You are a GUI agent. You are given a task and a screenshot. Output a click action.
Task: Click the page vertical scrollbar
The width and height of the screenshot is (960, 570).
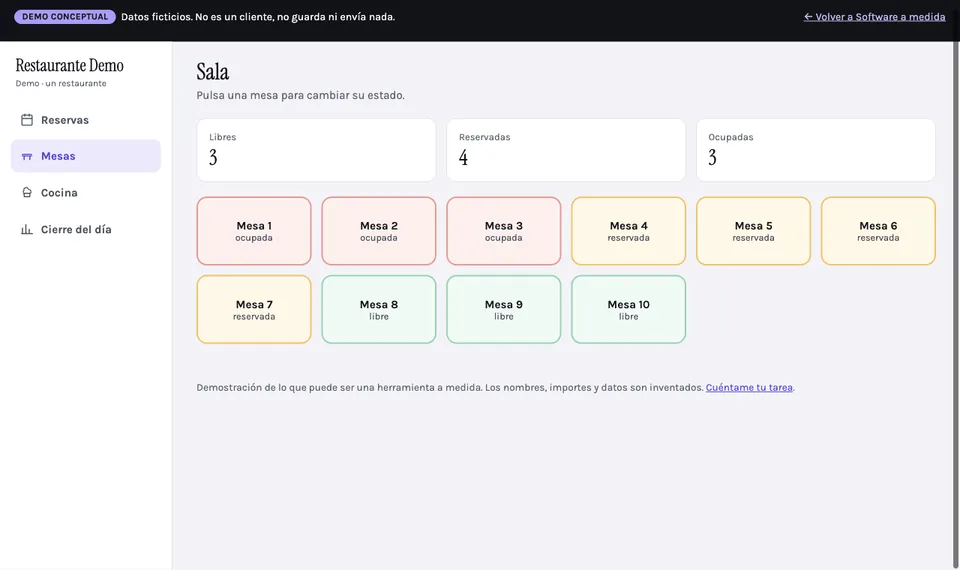956,306
